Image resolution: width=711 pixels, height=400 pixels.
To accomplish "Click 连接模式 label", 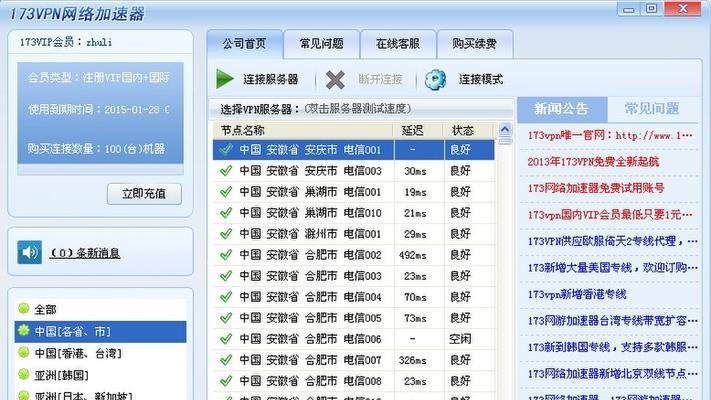I will pos(481,80).
